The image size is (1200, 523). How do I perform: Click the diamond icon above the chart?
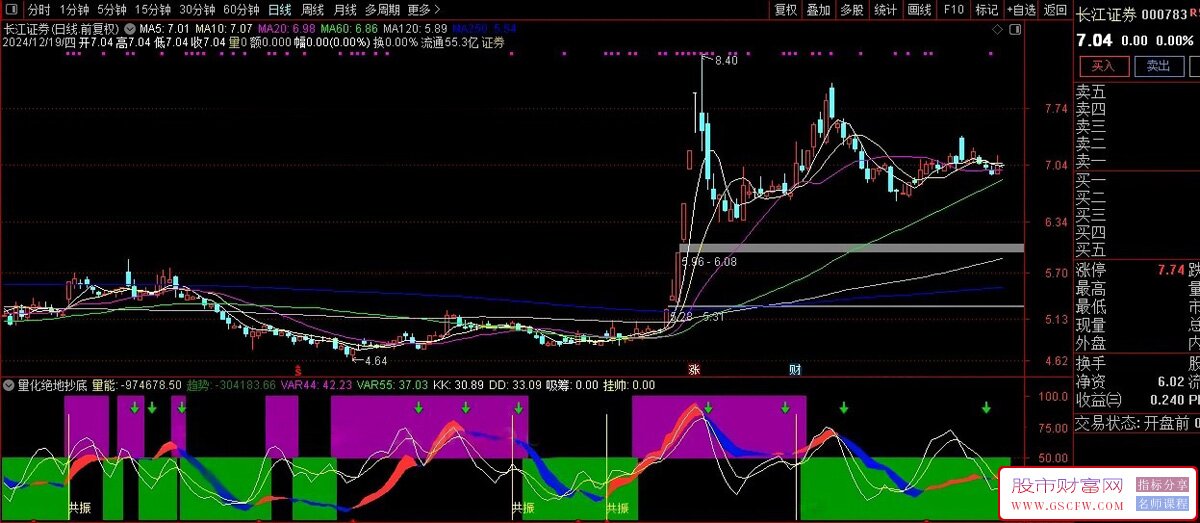pyautogui.click(x=997, y=30)
